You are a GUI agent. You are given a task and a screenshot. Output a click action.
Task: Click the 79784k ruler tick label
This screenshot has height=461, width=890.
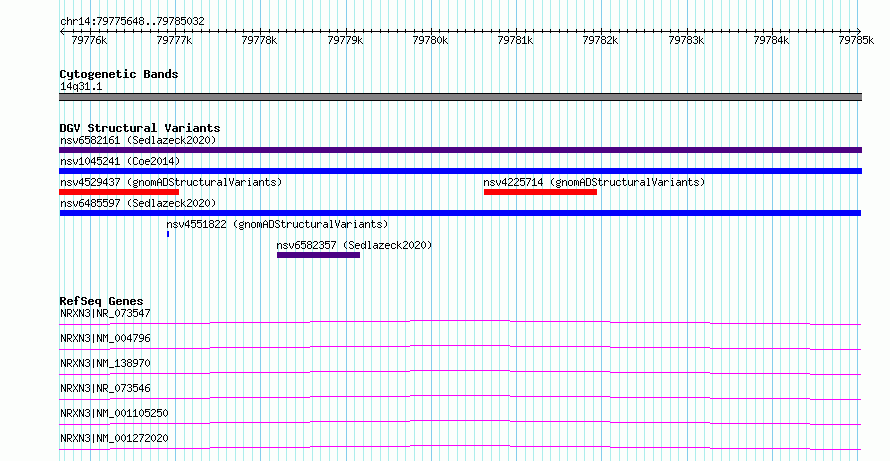pyautogui.click(x=771, y=40)
